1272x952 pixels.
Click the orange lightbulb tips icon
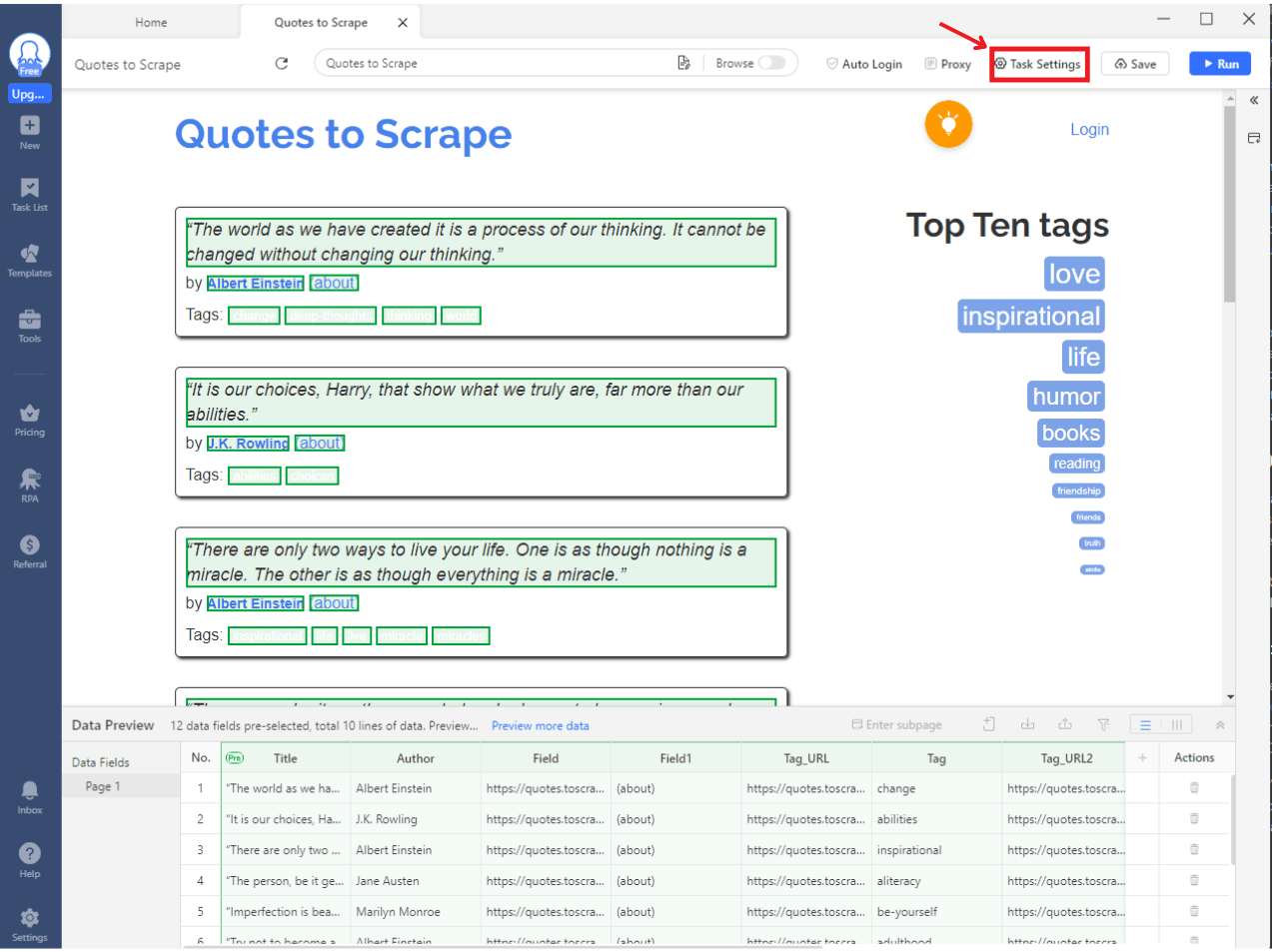tap(948, 125)
